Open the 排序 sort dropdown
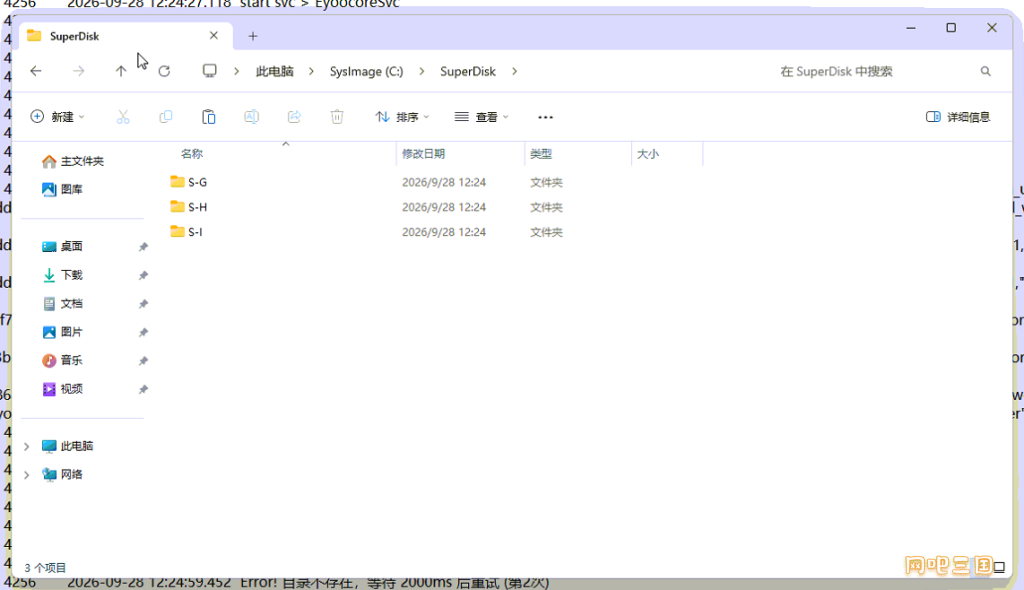The height and width of the screenshot is (590, 1024). tap(402, 117)
